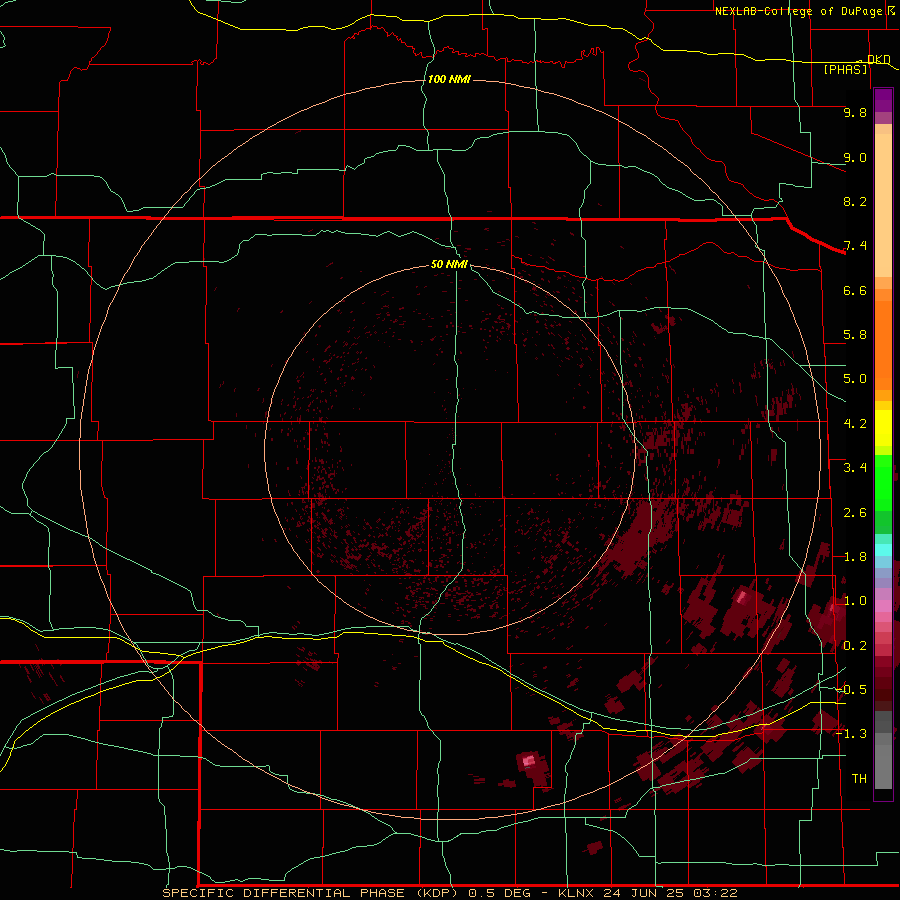This screenshot has width=900, height=900.
Task: Click the SPECIFIC DIFFERENTIAL PHASE (KDP) caption text
Action: pyautogui.click(x=311, y=893)
